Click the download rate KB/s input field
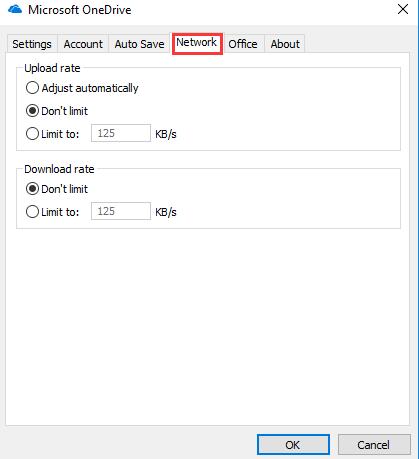Viewport: 419px width, 459px height. pos(121,211)
